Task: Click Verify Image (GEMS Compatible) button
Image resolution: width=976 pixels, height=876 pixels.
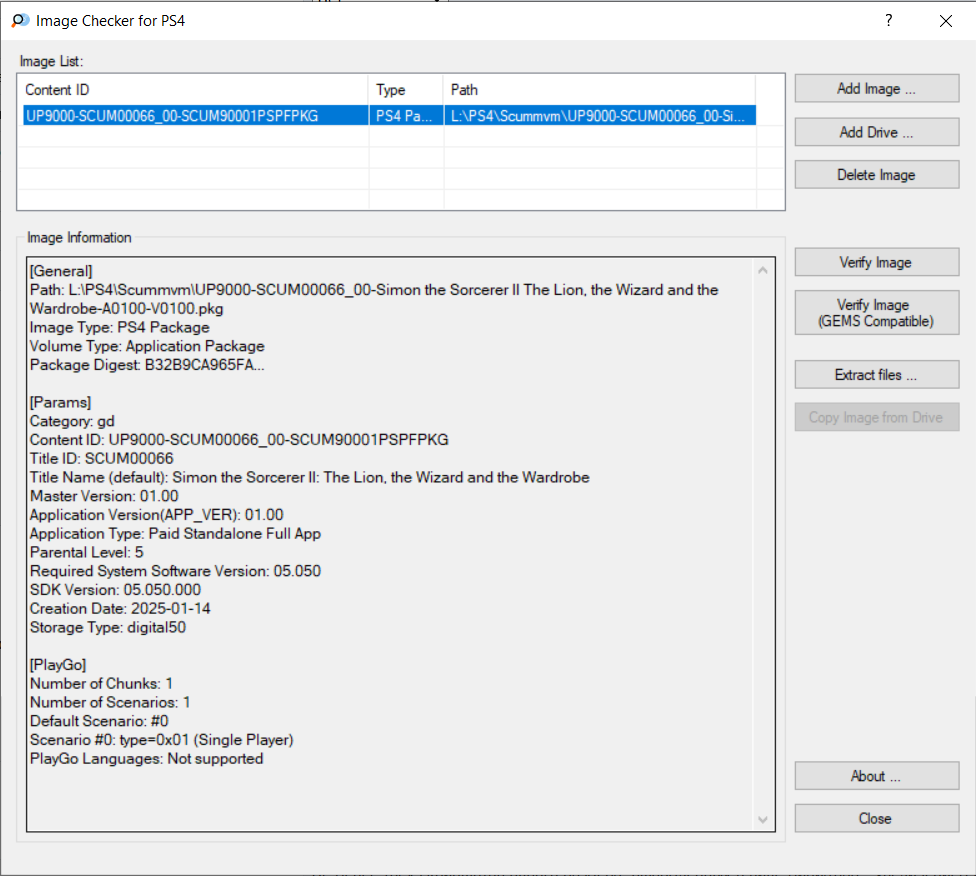Action: tap(876, 313)
